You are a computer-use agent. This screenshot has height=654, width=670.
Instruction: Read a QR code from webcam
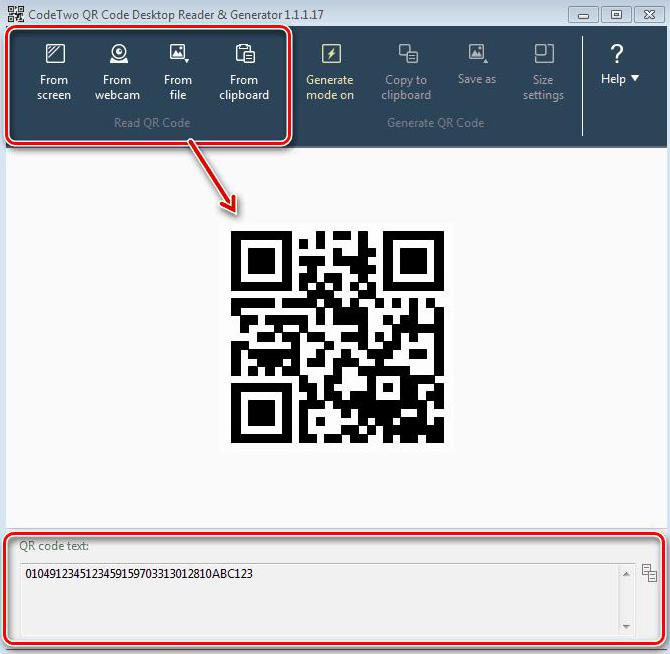[x=118, y=72]
